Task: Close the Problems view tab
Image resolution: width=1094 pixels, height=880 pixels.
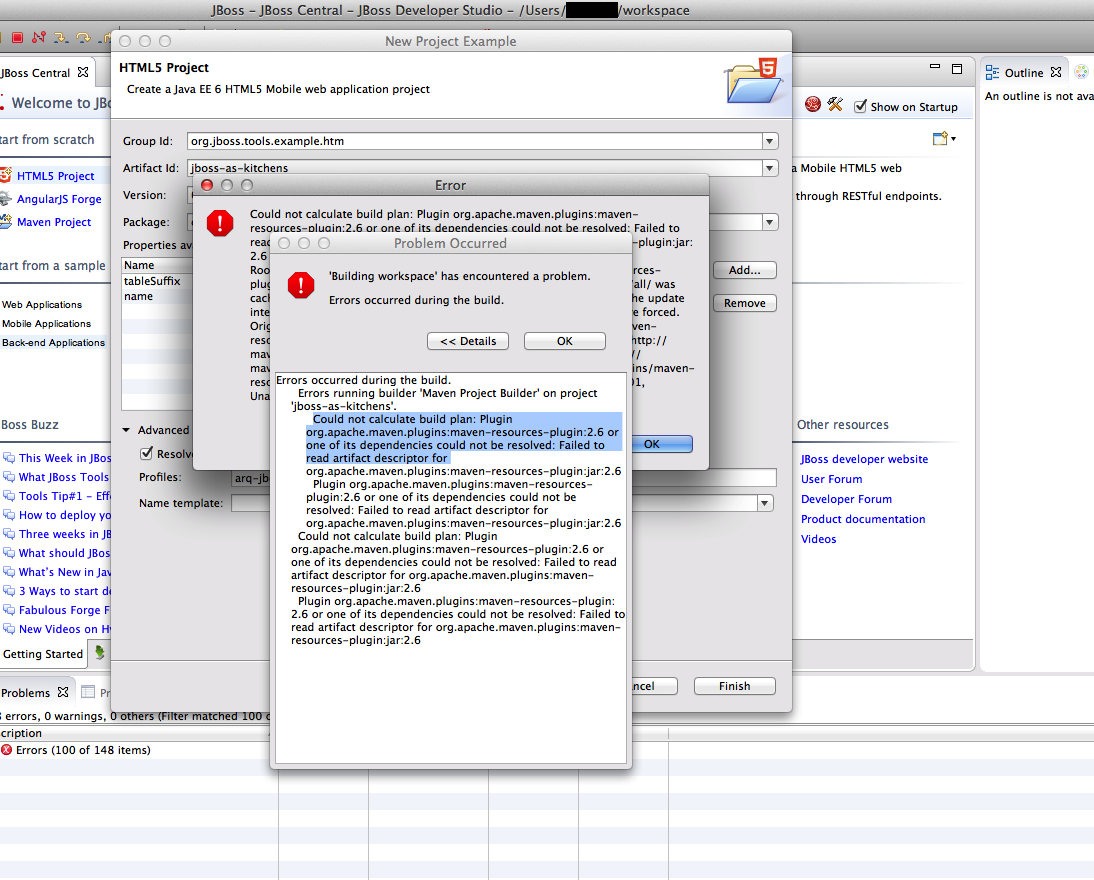Action: 63,692
